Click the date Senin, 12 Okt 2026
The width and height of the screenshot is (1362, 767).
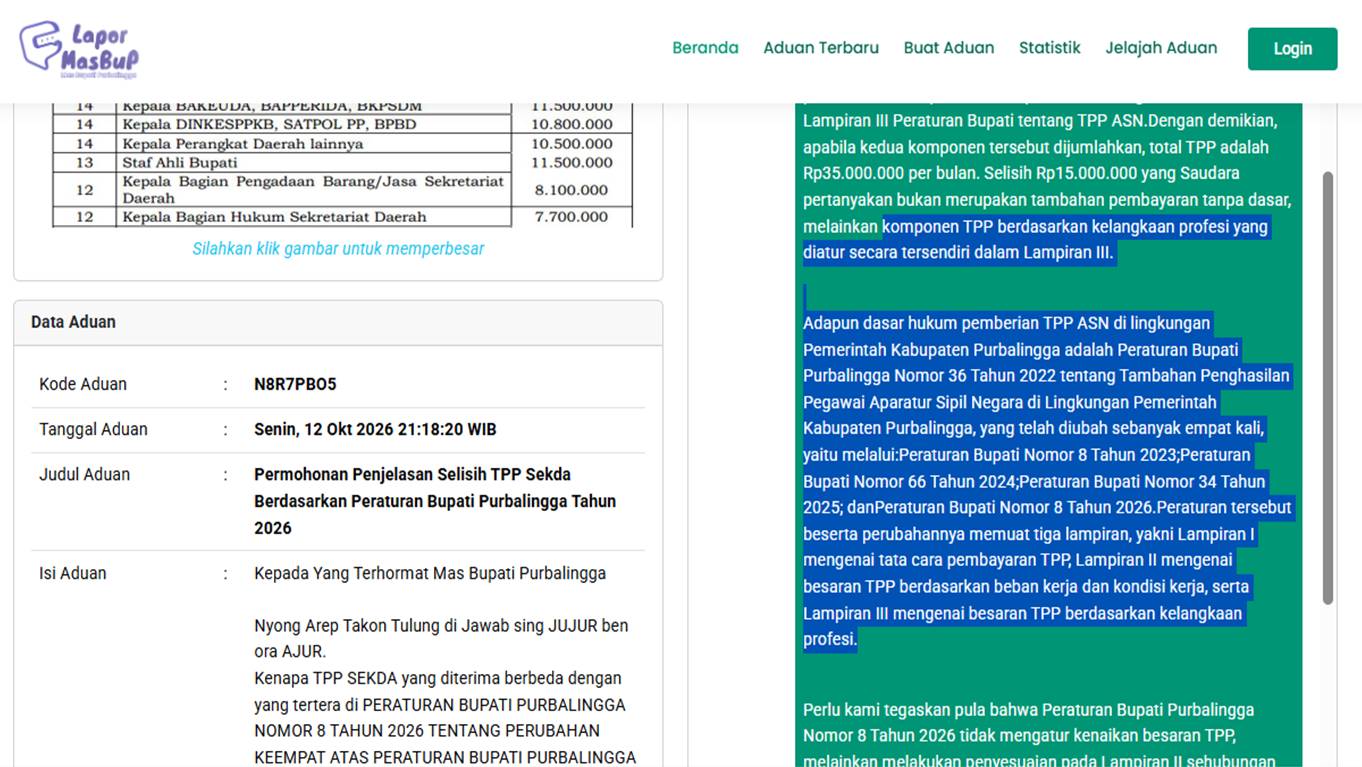[375, 429]
